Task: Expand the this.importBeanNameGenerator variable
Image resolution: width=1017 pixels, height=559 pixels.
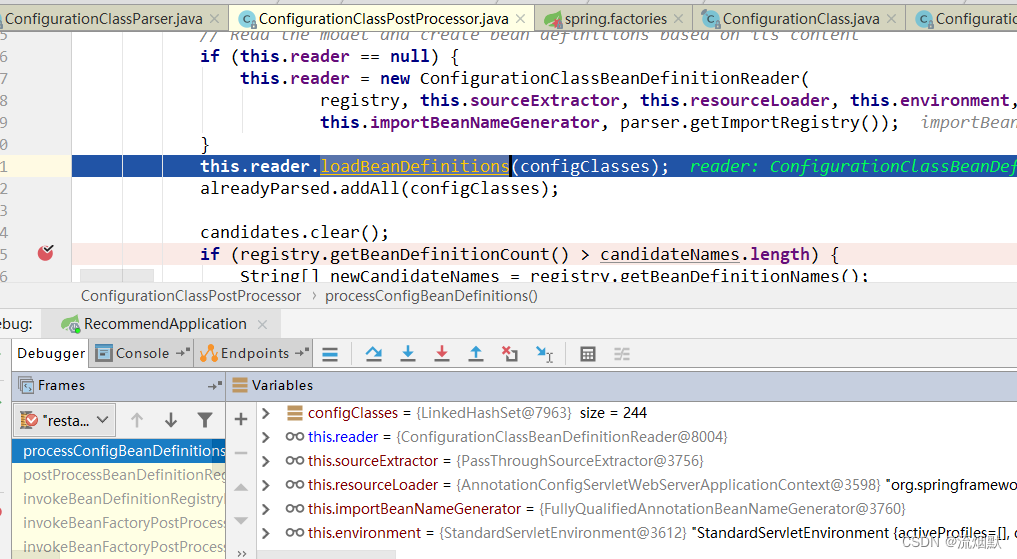Action: (265, 508)
